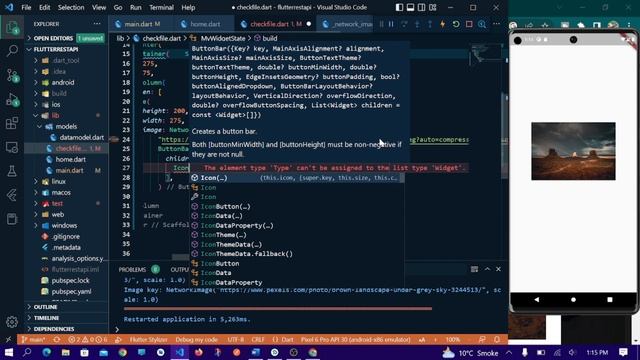
Task: Open the File menu
Action: tap(26, 7)
